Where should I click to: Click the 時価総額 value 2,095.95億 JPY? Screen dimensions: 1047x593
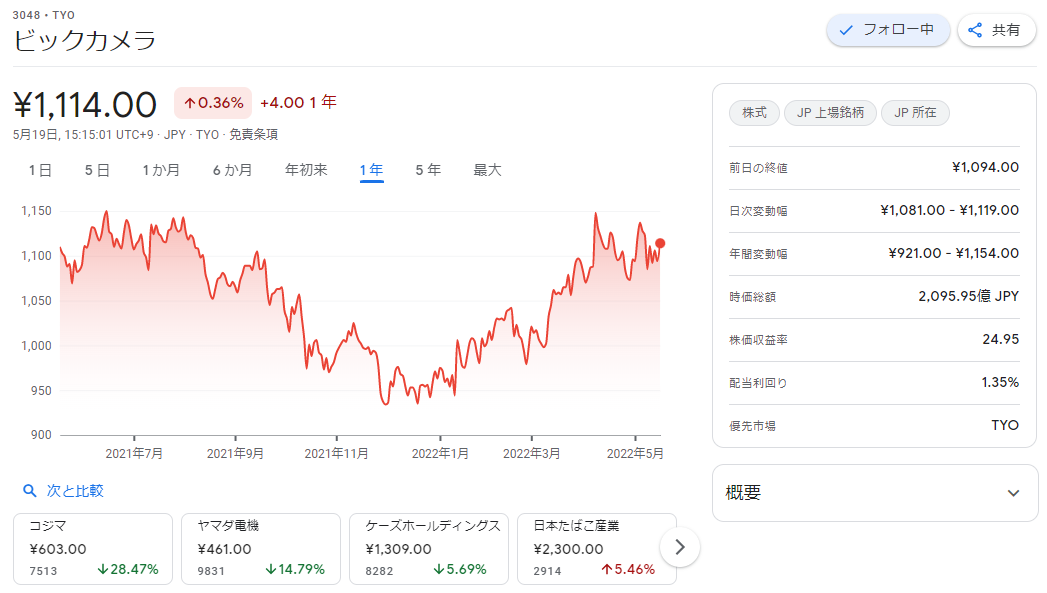pos(968,296)
